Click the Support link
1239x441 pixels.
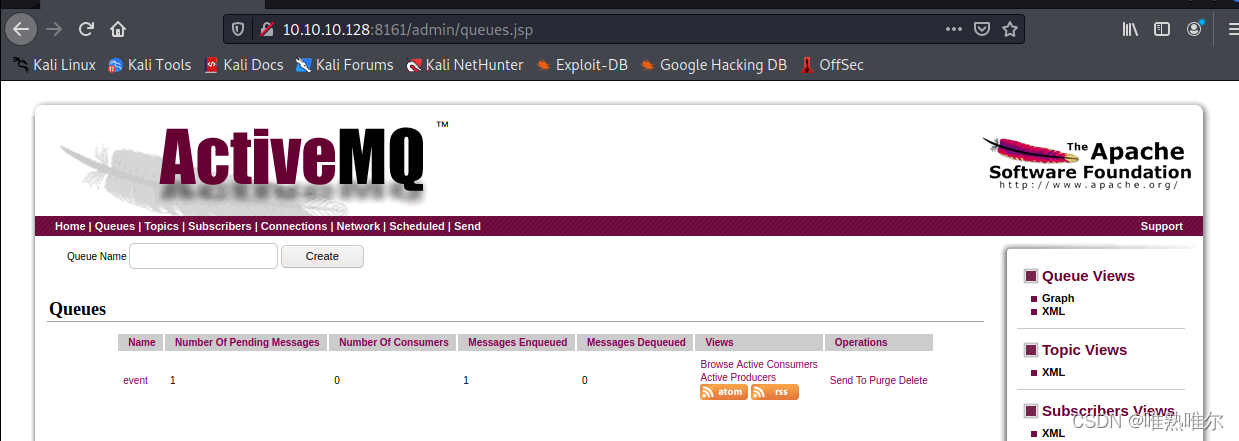click(1162, 226)
